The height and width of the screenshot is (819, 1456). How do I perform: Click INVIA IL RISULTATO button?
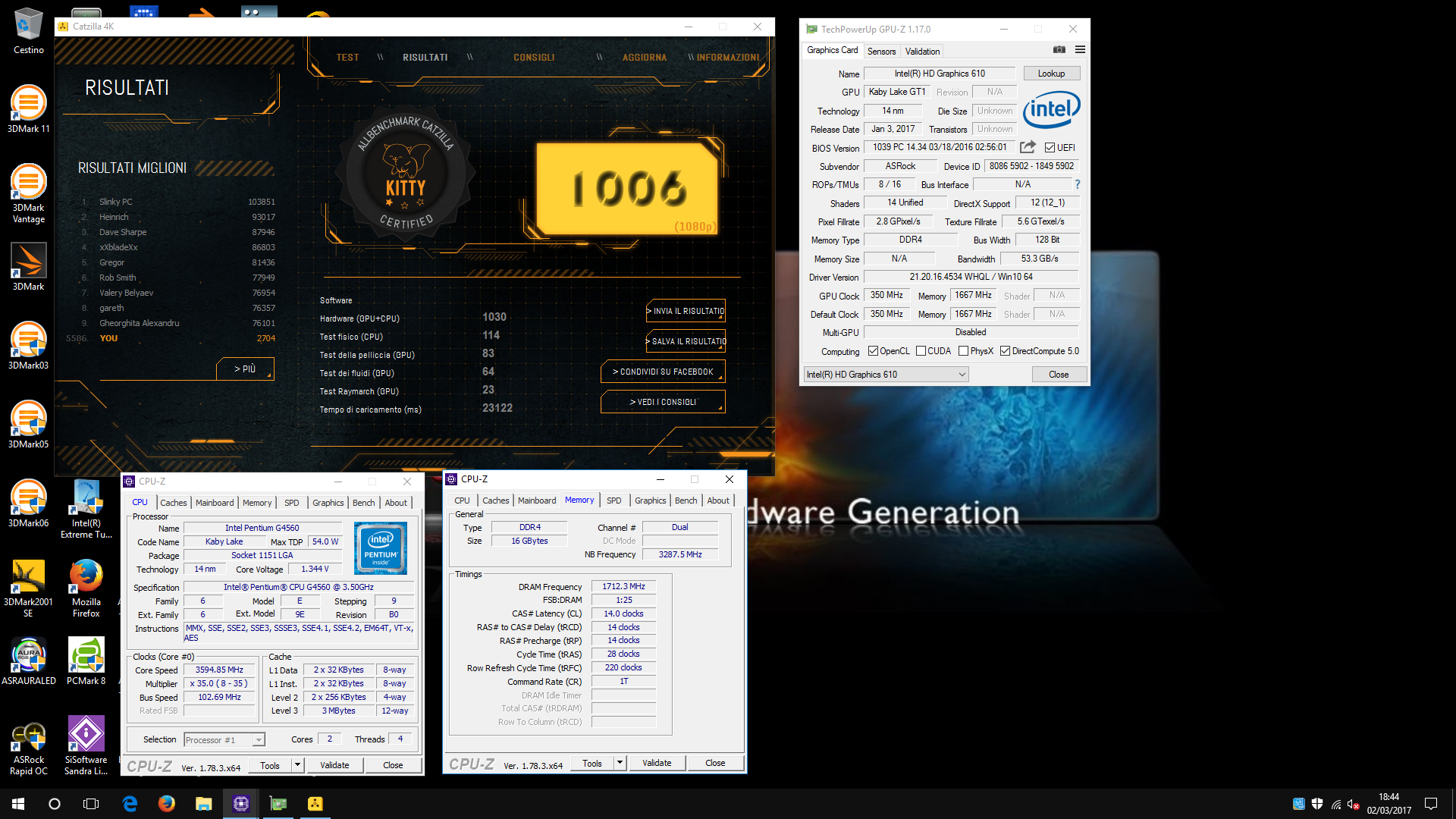click(x=686, y=311)
